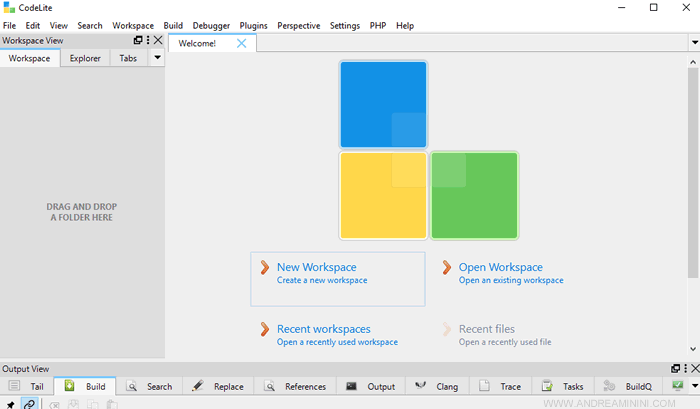Switch to the Explorer tab
700x409 pixels.
(85, 58)
